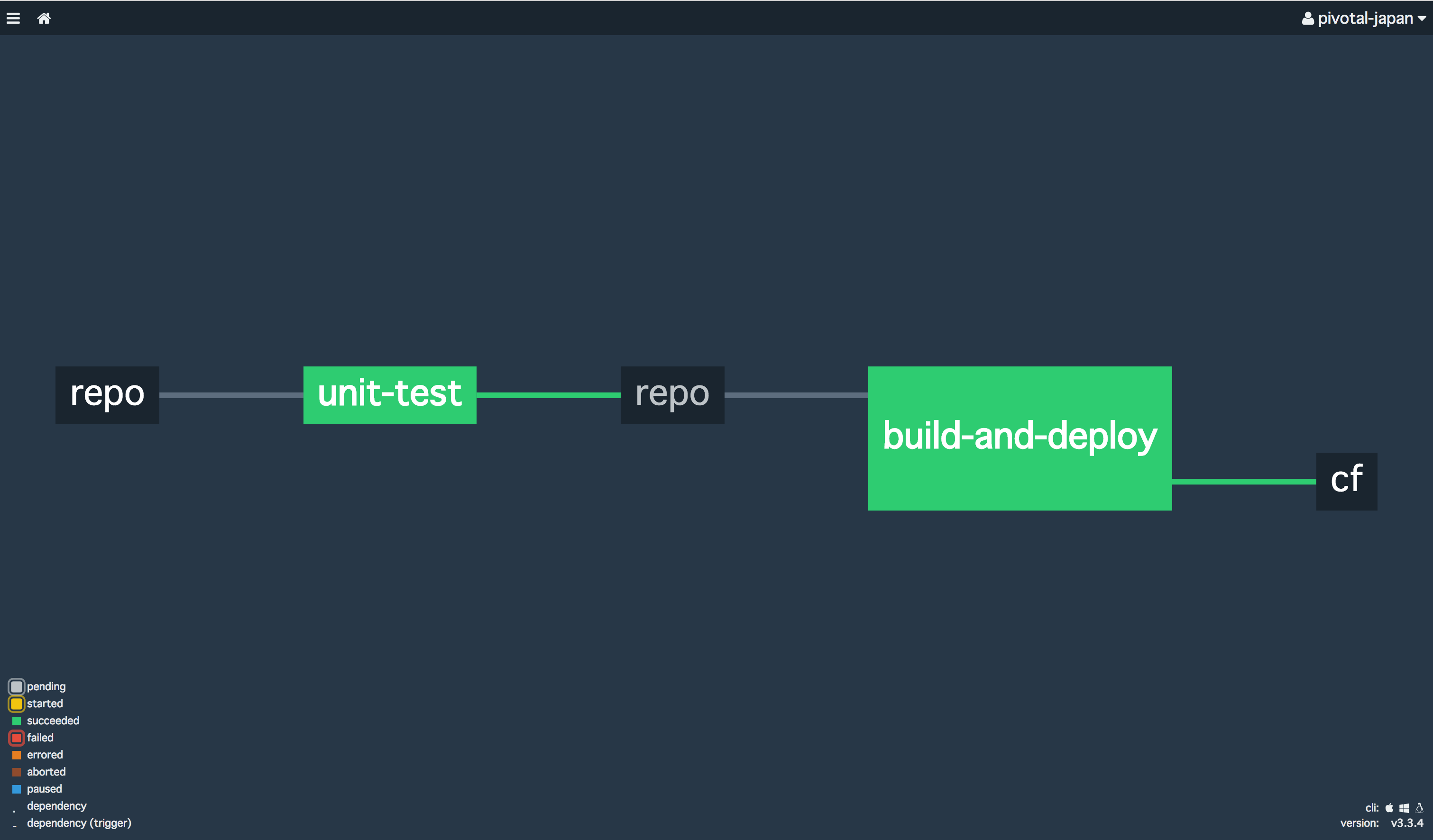The width and height of the screenshot is (1433, 840).
Task: Click the orange errored legend swatch
Action: coord(17,755)
